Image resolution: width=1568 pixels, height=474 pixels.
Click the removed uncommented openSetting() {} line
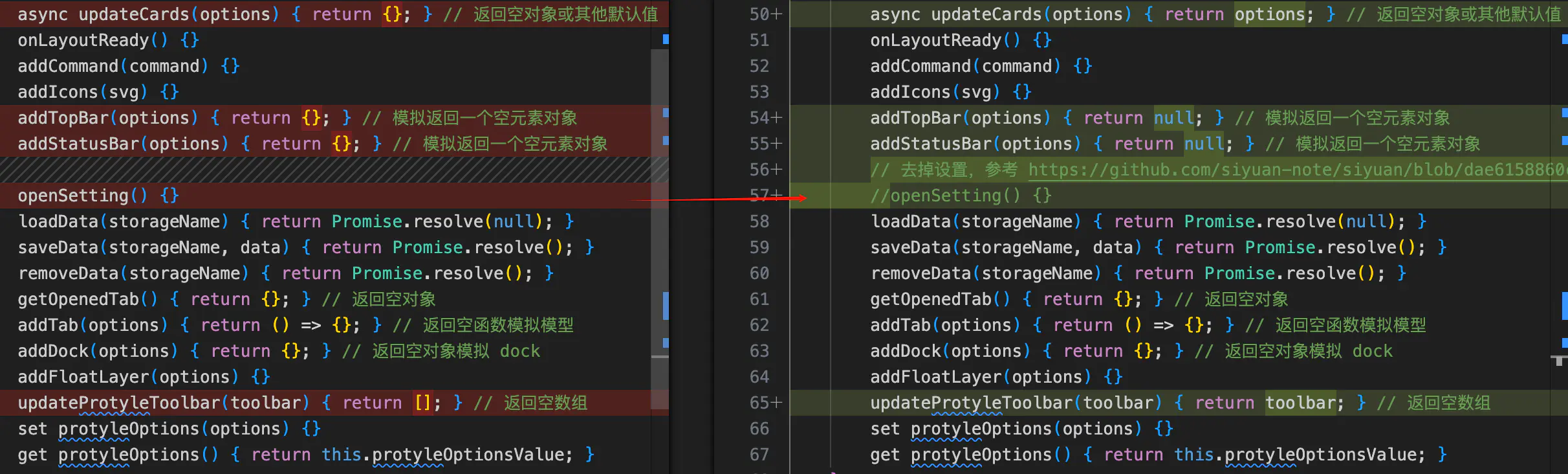click(98, 196)
